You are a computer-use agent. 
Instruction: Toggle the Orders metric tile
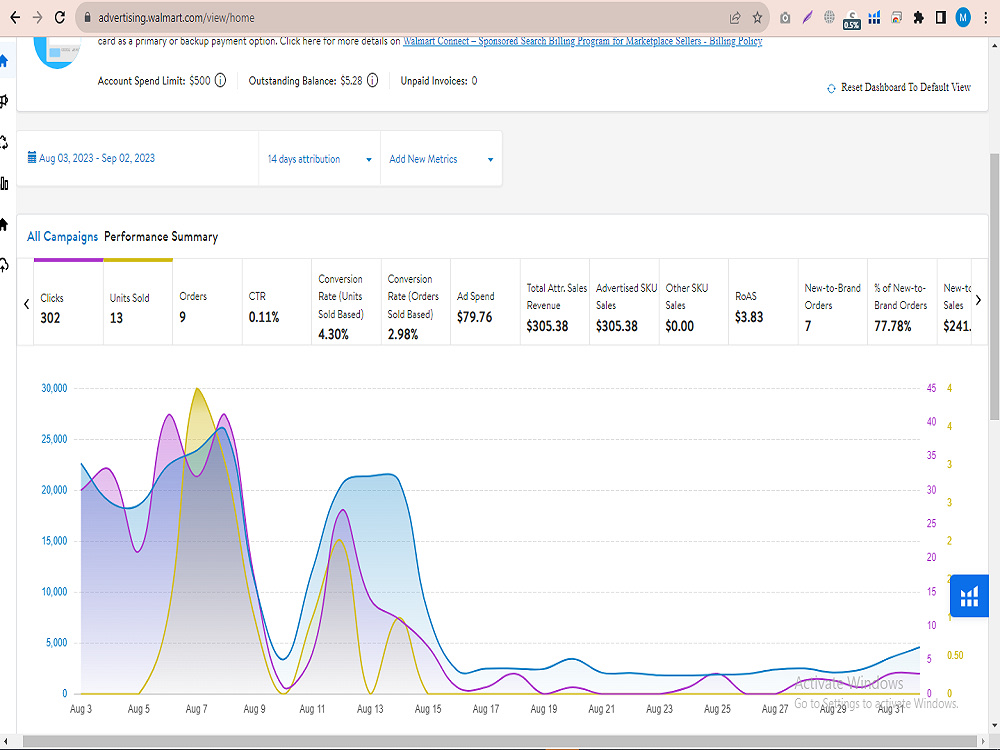207,303
